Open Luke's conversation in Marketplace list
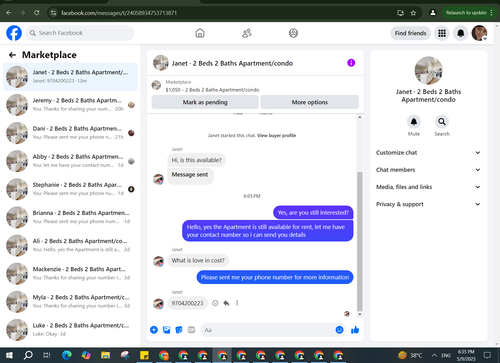 pyautogui.click(x=70, y=329)
